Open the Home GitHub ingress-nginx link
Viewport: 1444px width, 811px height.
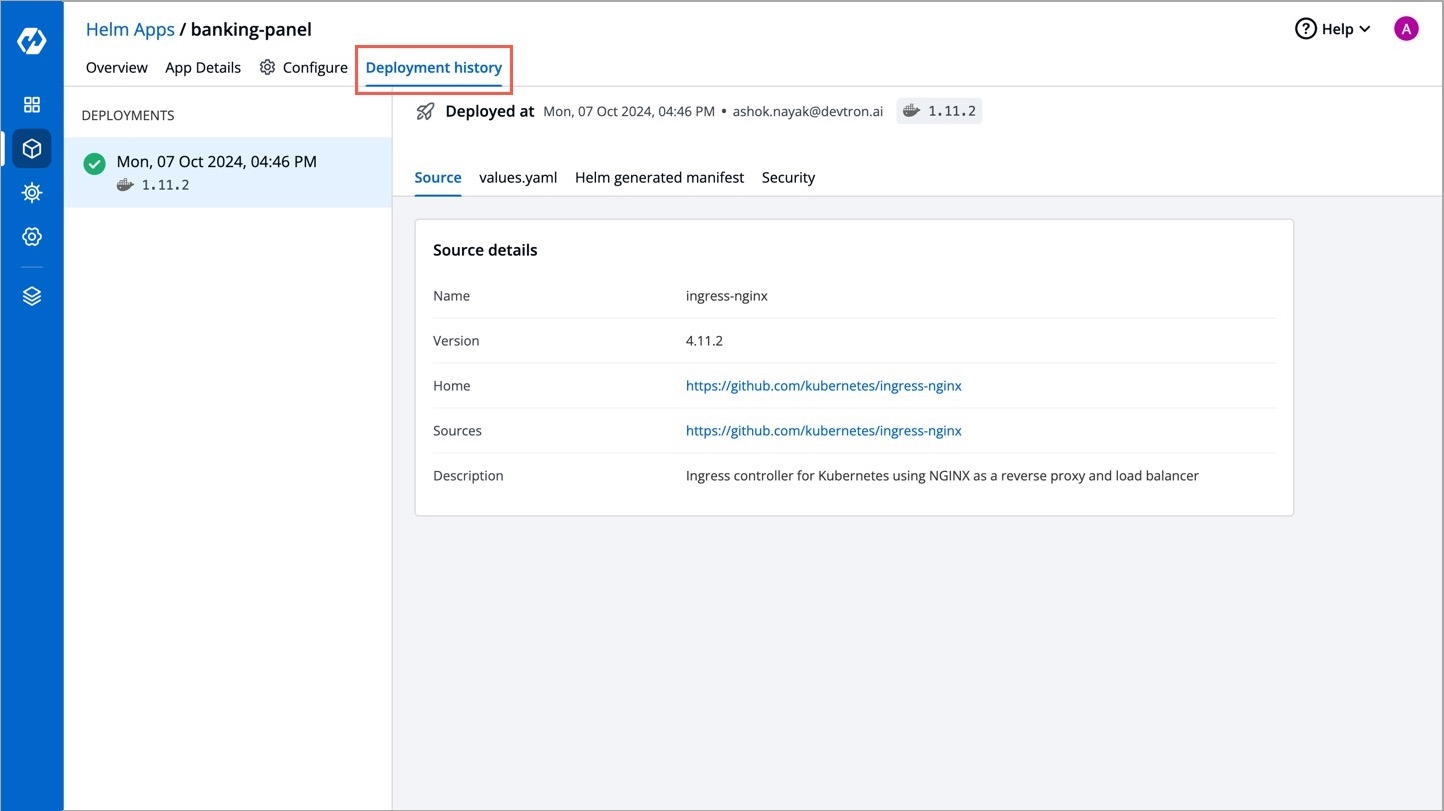(x=823, y=386)
